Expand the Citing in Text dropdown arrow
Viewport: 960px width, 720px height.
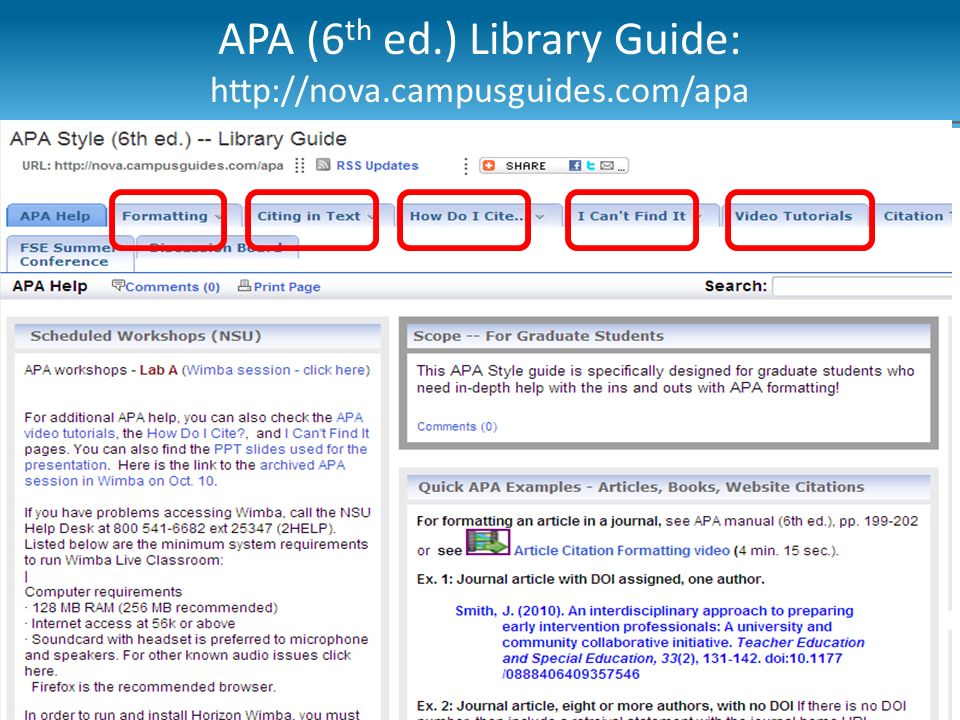(x=370, y=217)
